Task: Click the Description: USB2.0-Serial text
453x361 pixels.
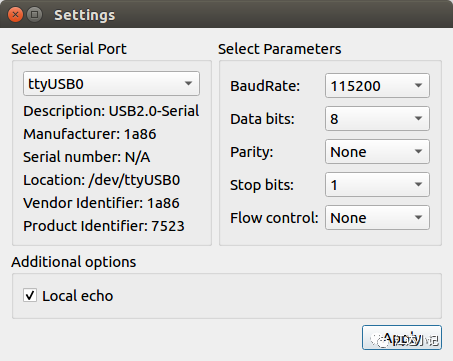Action: click(111, 111)
